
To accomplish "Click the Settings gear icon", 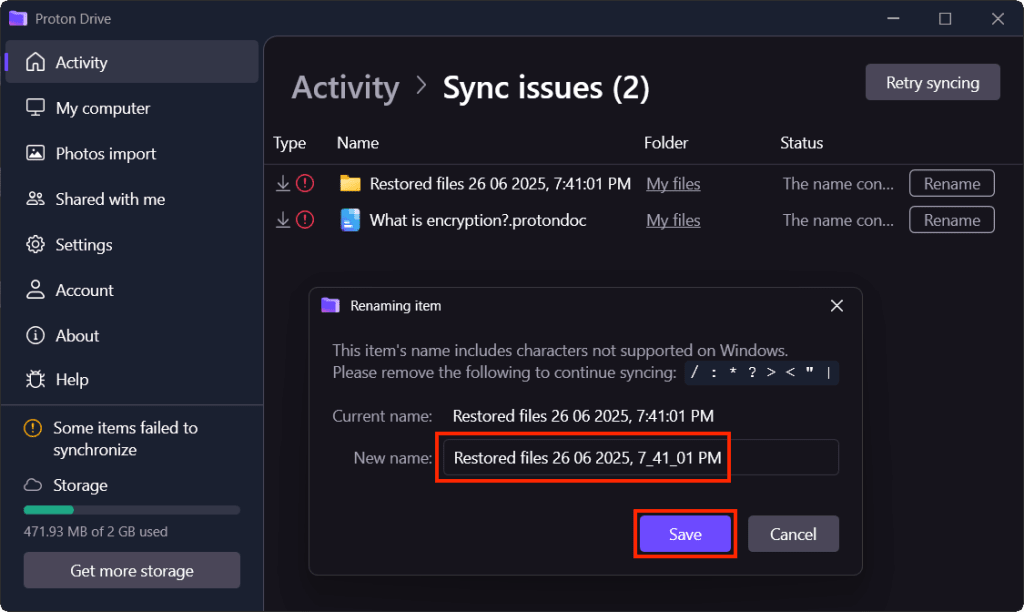I will [35, 244].
